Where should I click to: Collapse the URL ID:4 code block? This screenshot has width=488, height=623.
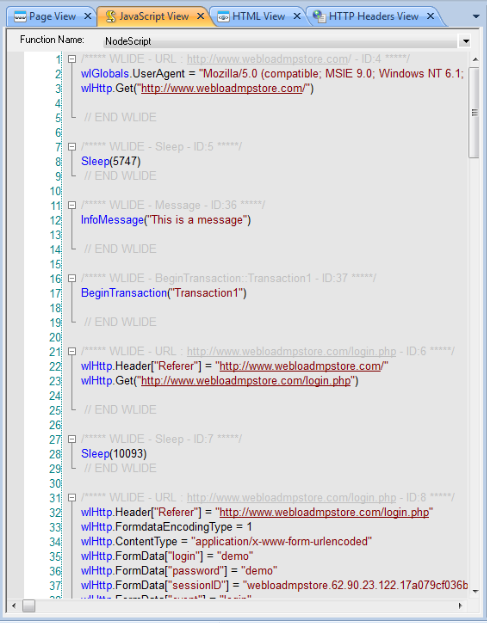click(x=72, y=59)
